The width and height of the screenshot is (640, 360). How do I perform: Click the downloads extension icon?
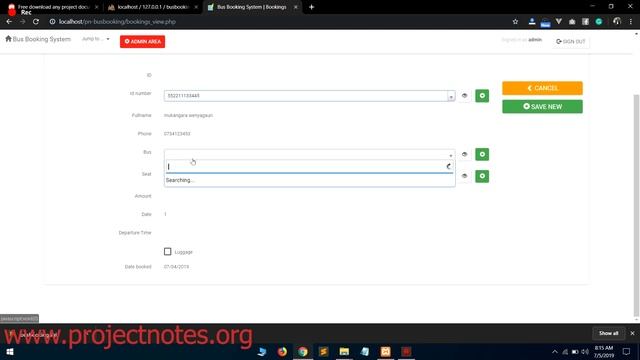point(531,21)
